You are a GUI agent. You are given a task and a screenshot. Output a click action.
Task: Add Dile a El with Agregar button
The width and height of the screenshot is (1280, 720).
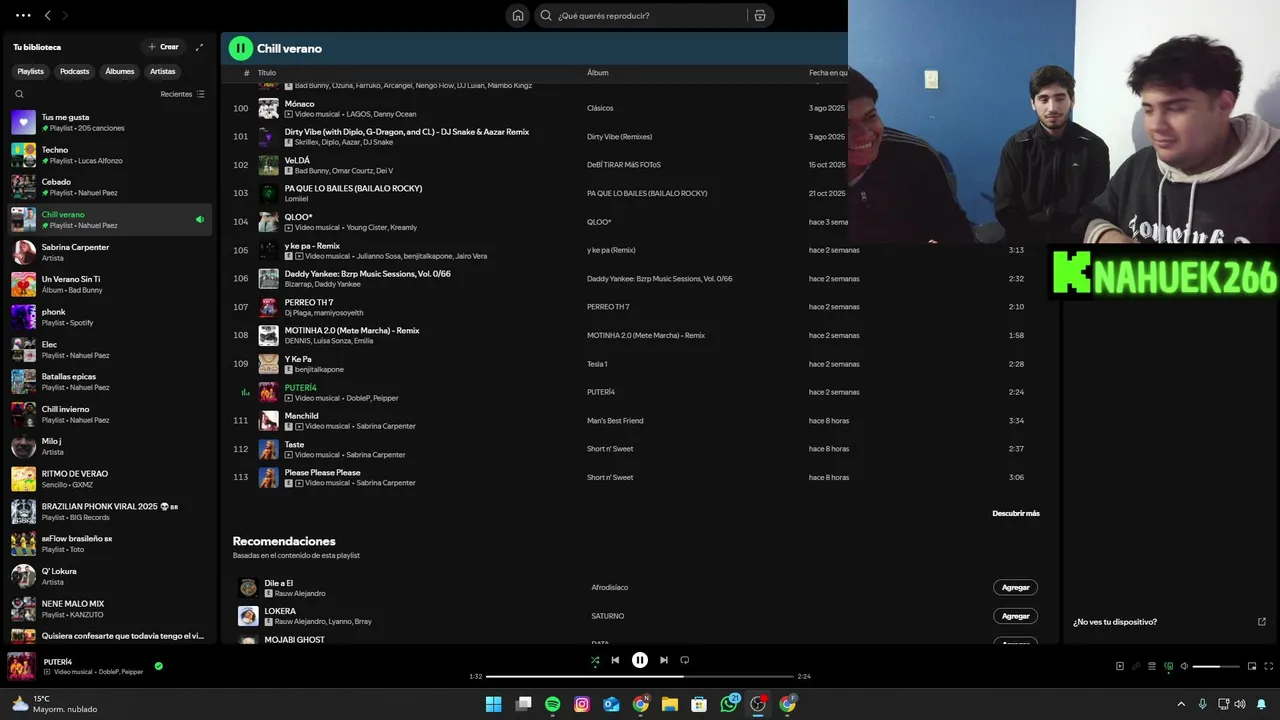1015,587
